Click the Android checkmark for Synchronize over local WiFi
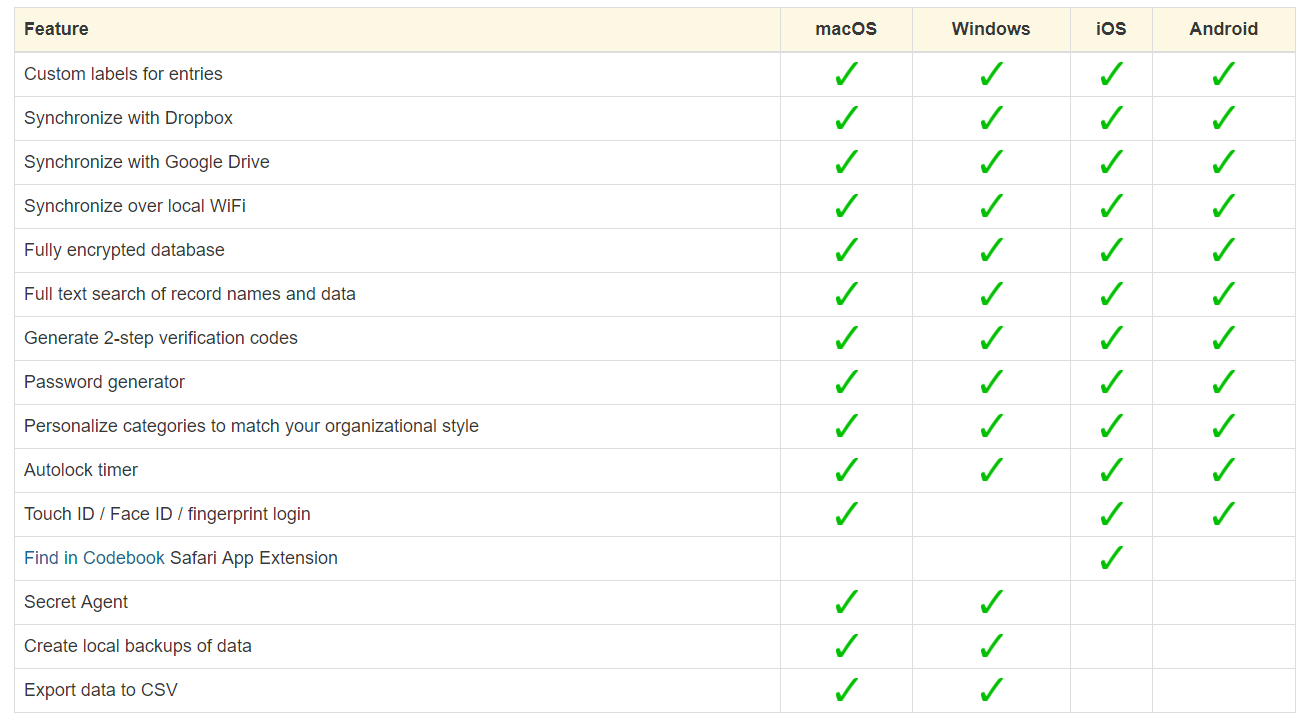Screen dimensions: 1307x725 click(x=1223, y=206)
